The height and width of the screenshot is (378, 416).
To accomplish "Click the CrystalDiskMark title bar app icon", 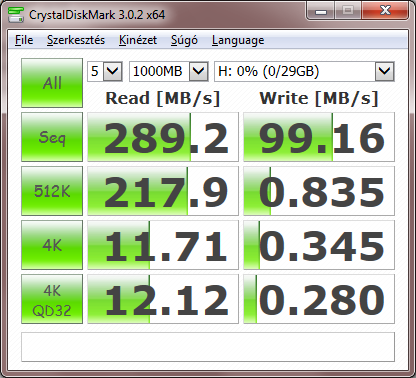I will (15, 15).
